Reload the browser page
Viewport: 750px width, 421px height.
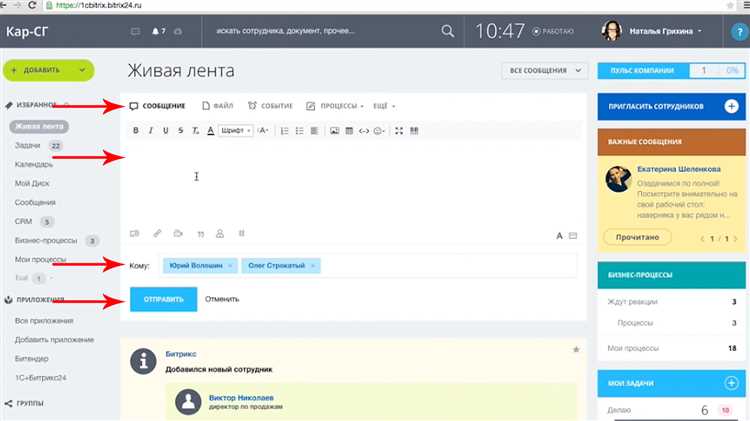pos(32,5)
